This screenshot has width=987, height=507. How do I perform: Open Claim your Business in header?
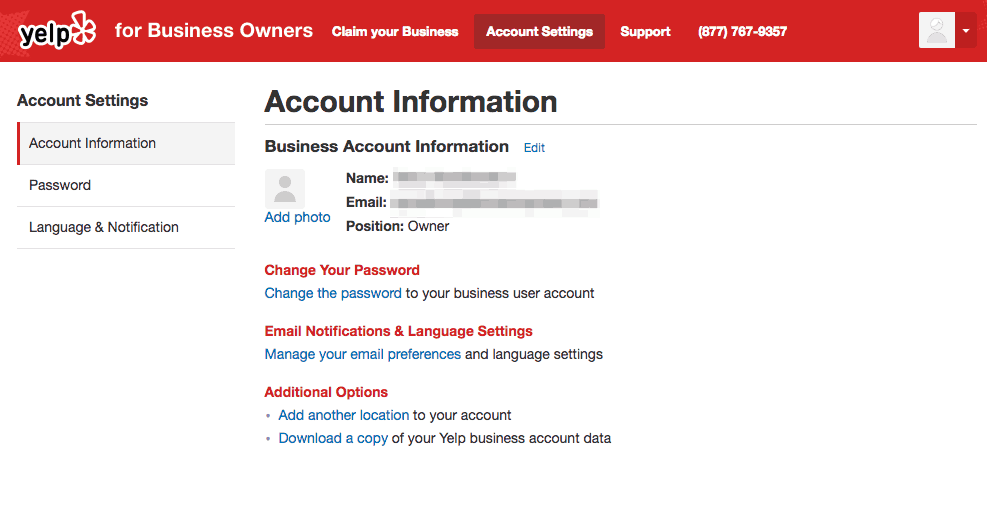[395, 32]
